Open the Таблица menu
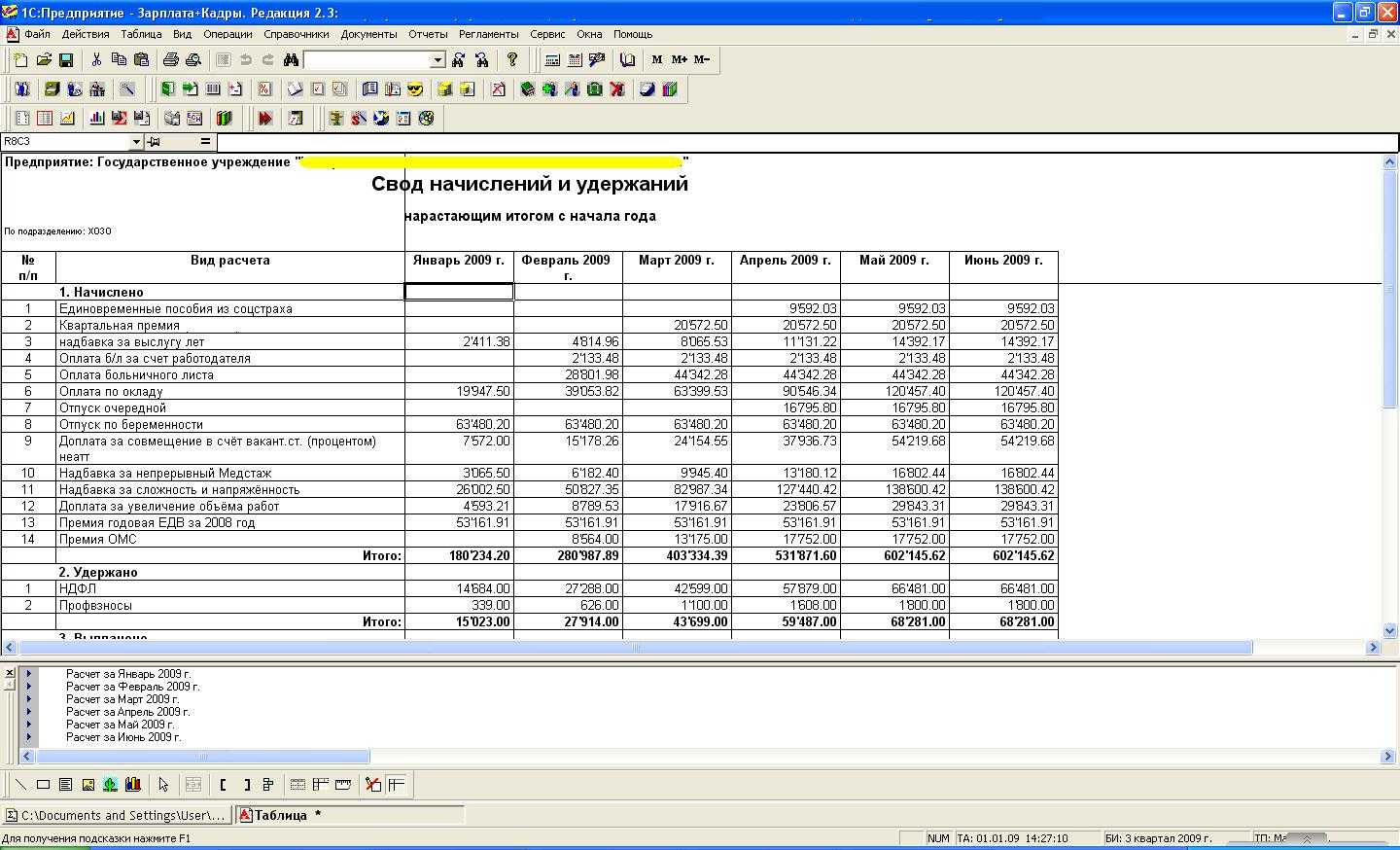1400x850 pixels. pos(141,34)
